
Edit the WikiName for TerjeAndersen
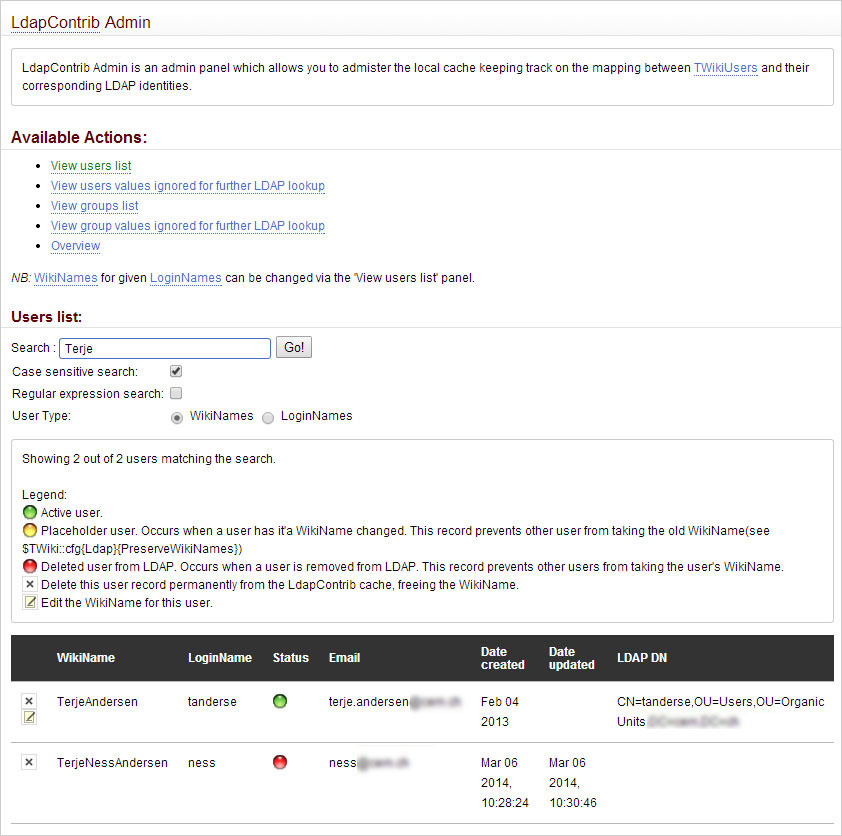click(29, 717)
